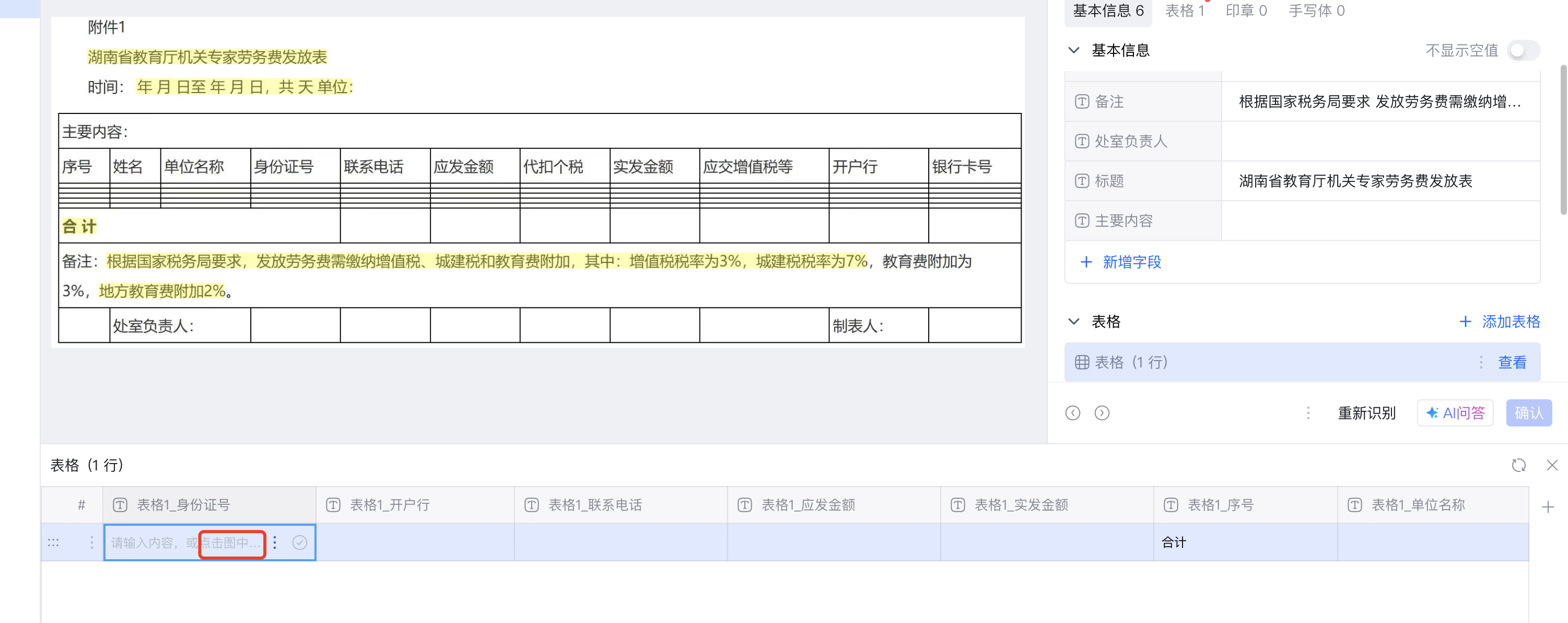Viewport: 1568px width, 623px height.
Task: Close the bottom table panel
Action: pyautogui.click(x=1552, y=465)
